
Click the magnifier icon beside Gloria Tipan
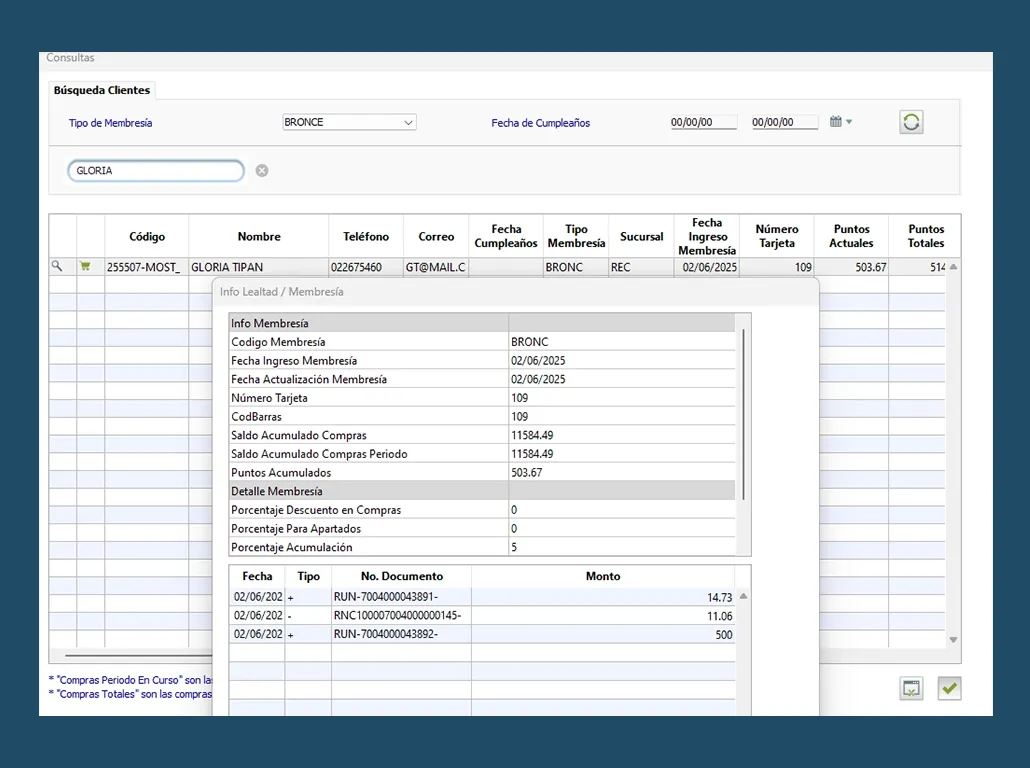[x=57, y=267]
